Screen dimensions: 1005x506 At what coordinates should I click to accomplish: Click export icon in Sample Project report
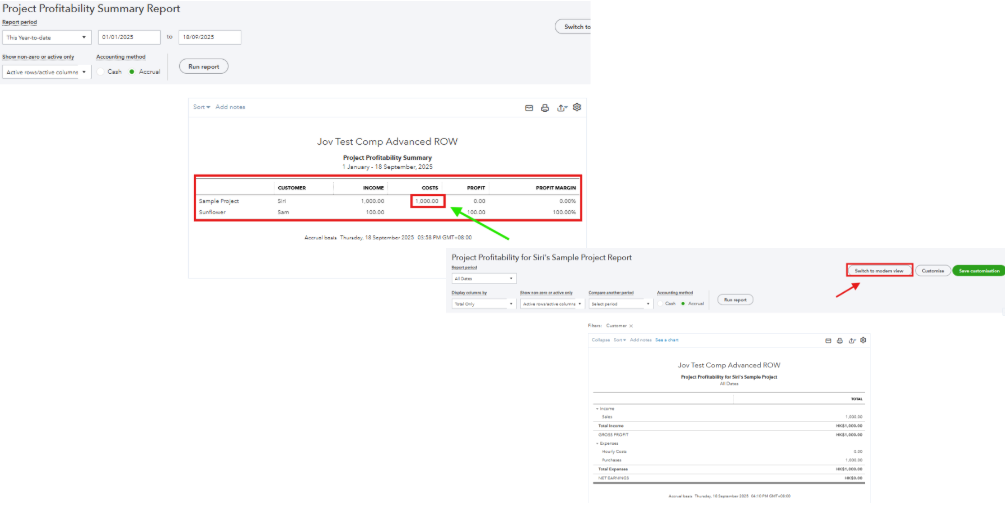pyautogui.click(x=851, y=340)
